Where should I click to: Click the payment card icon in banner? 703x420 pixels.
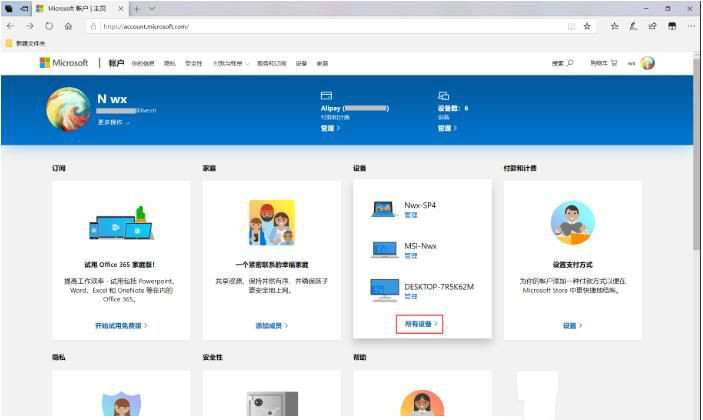(326, 95)
